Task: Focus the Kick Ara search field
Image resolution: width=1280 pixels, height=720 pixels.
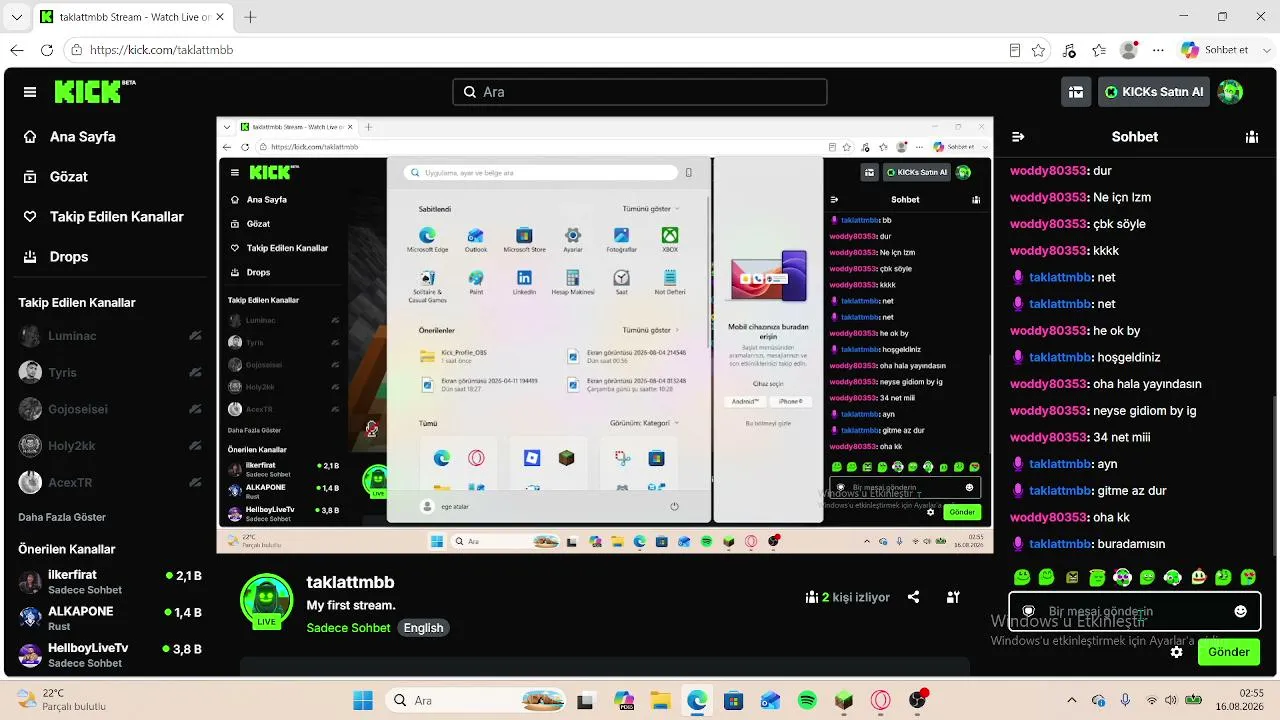Action: click(640, 92)
